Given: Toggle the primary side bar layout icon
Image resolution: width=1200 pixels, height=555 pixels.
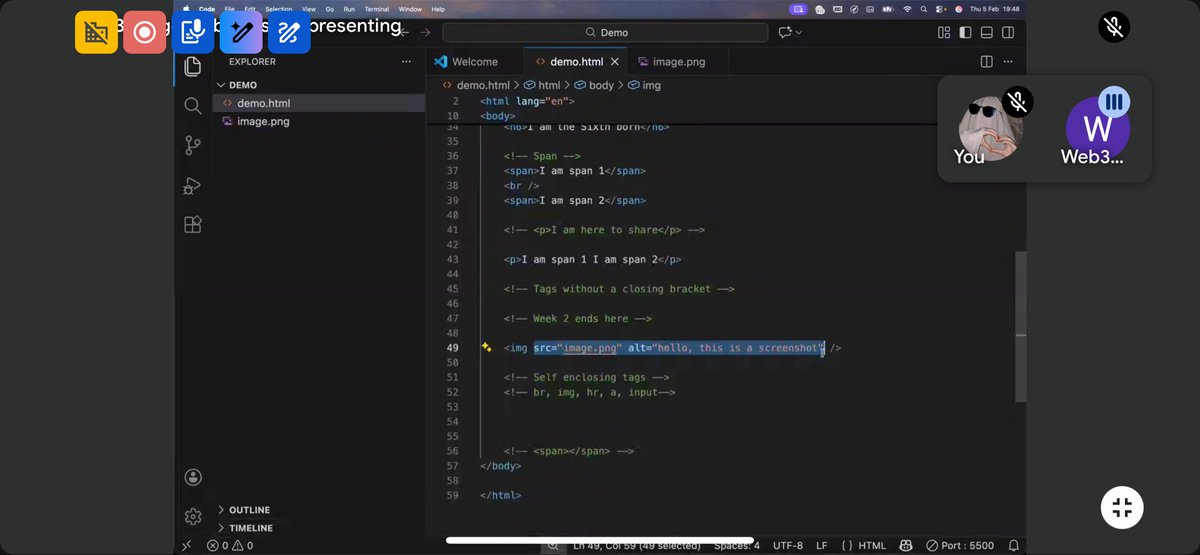Looking at the screenshot, I should [965, 32].
